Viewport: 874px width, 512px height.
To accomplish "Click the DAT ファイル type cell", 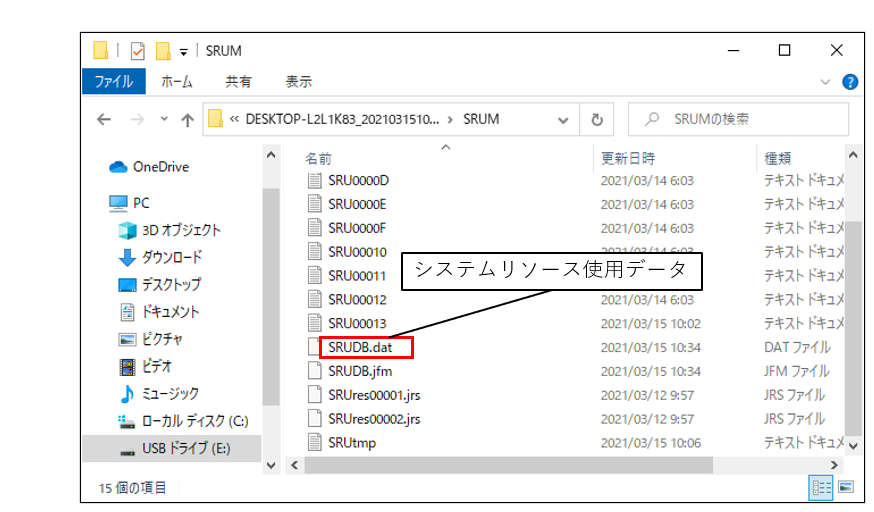I will (x=797, y=348).
